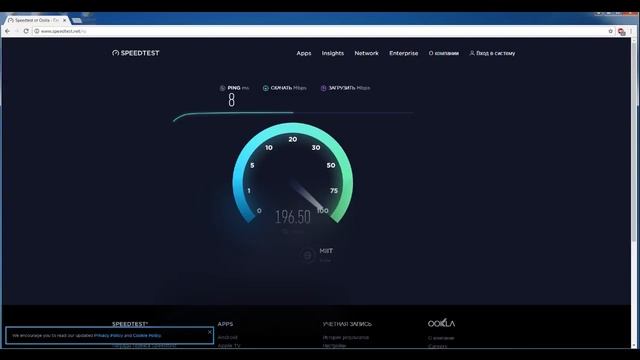Screen dimensions: 640x360
Task: Open the Apple TV footer link
Action: (229, 346)
